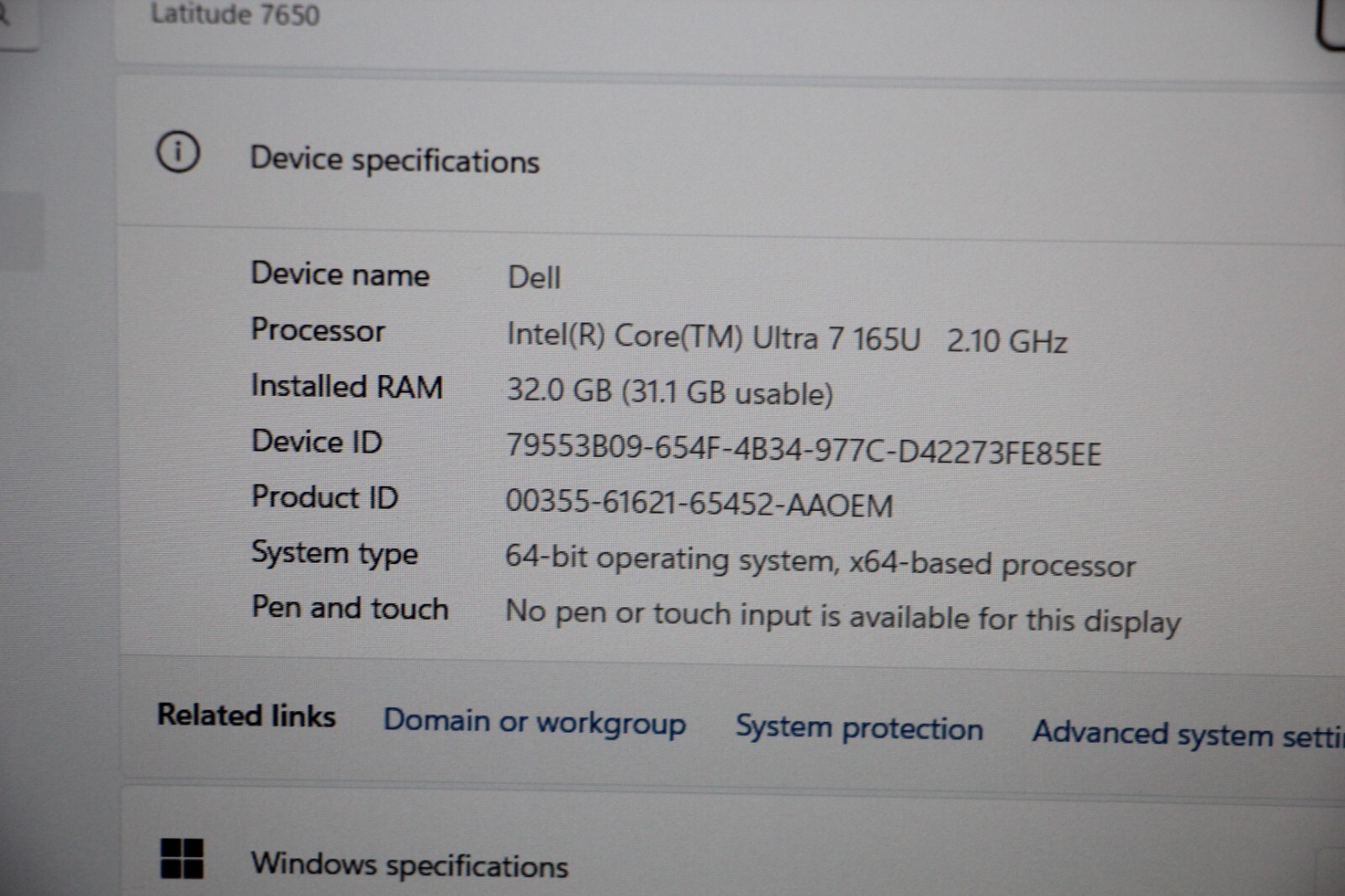1345x896 pixels.
Task: Open the Domain or workgroup link
Action: 535,722
